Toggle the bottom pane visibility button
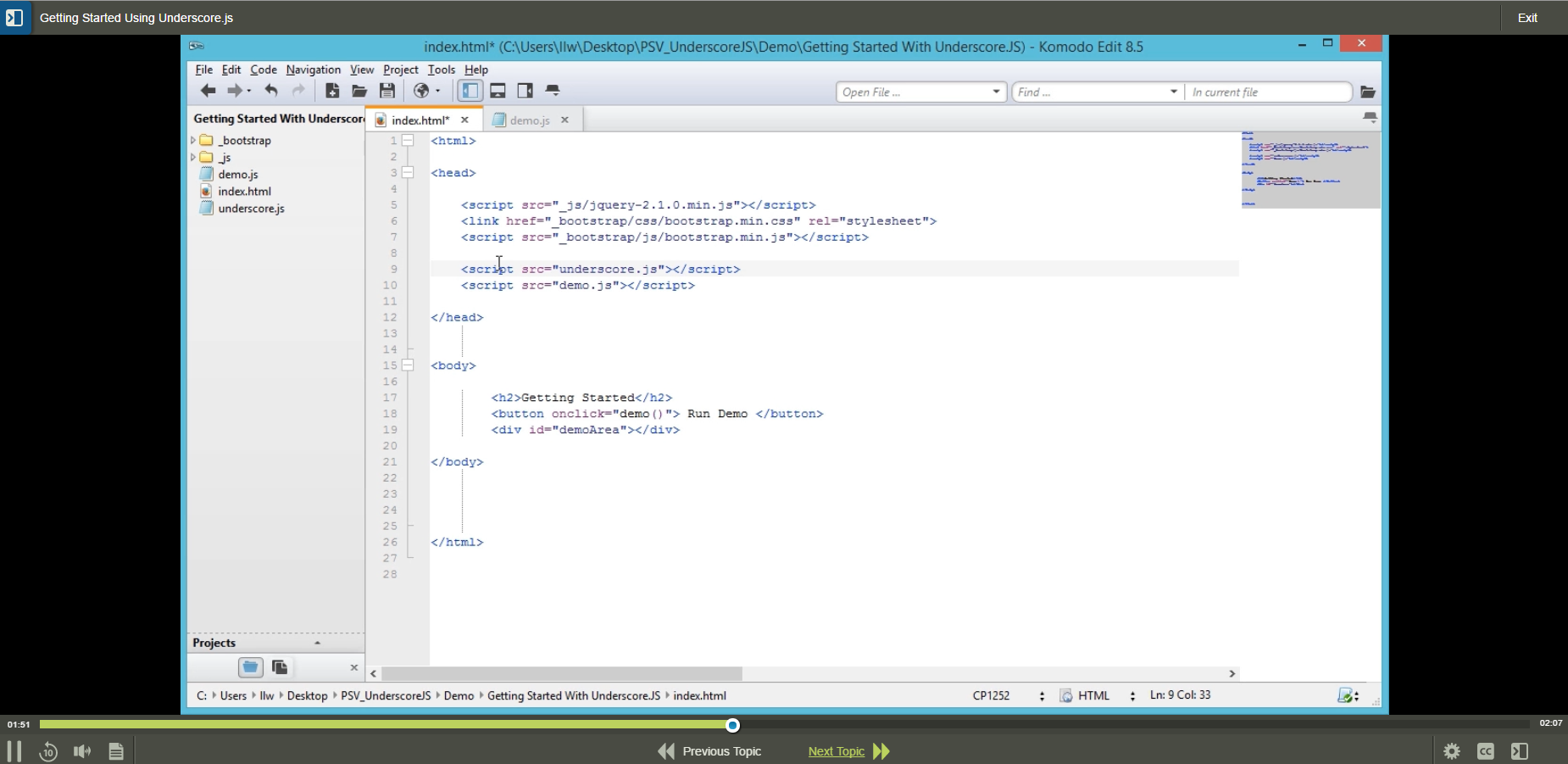Screen dimensions: 1568x764 point(498,91)
